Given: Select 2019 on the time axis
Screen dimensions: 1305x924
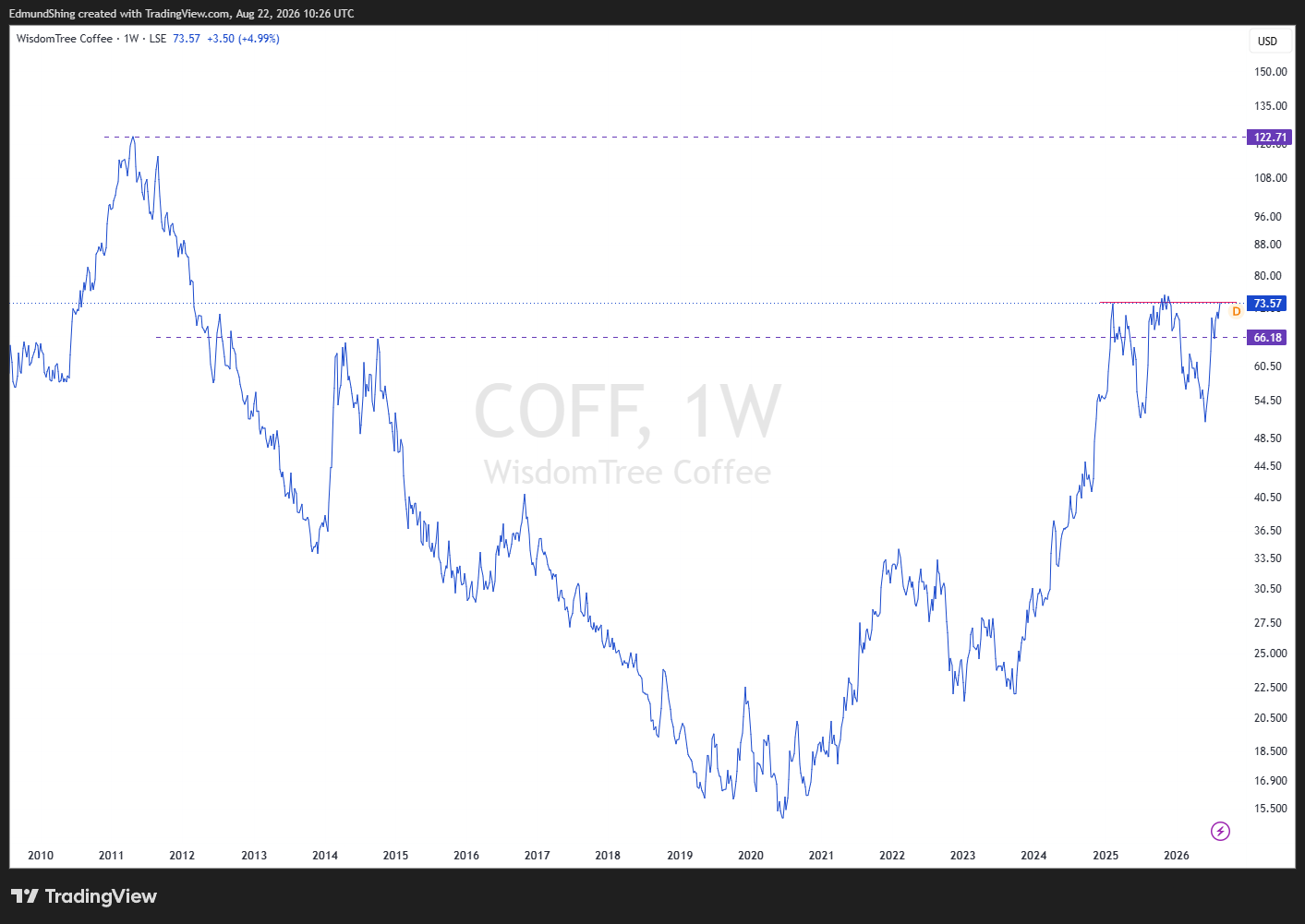Looking at the screenshot, I should [680, 856].
